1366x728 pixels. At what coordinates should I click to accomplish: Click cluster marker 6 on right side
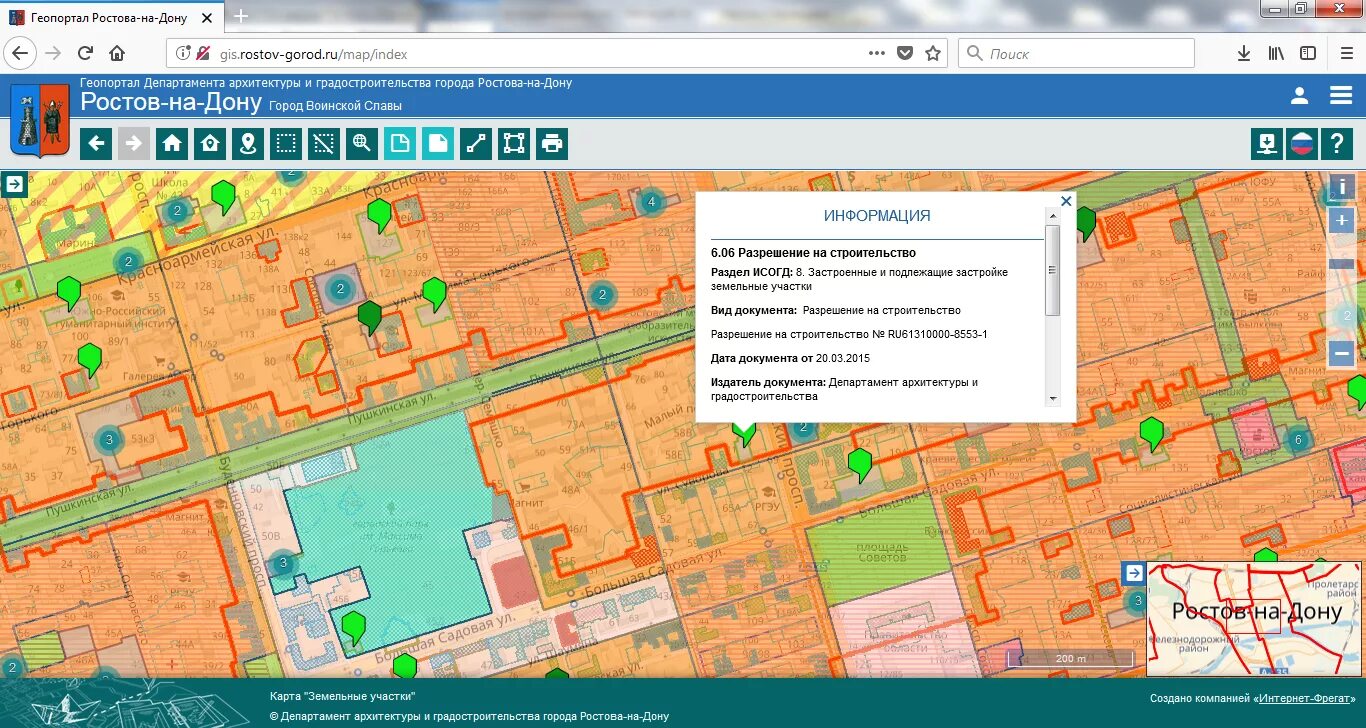(1298, 440)
